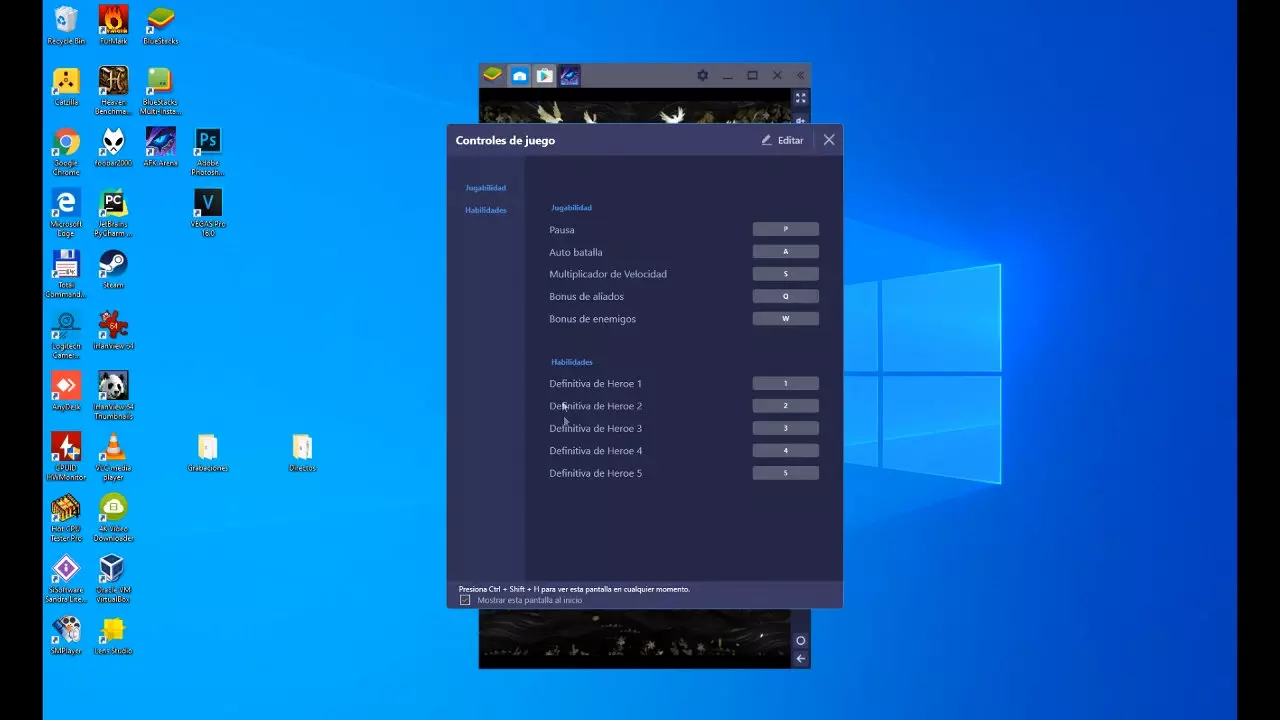
Task: Collapse the BlueStacks side toolbar chevrons
Action: click(x=800, y=76)
